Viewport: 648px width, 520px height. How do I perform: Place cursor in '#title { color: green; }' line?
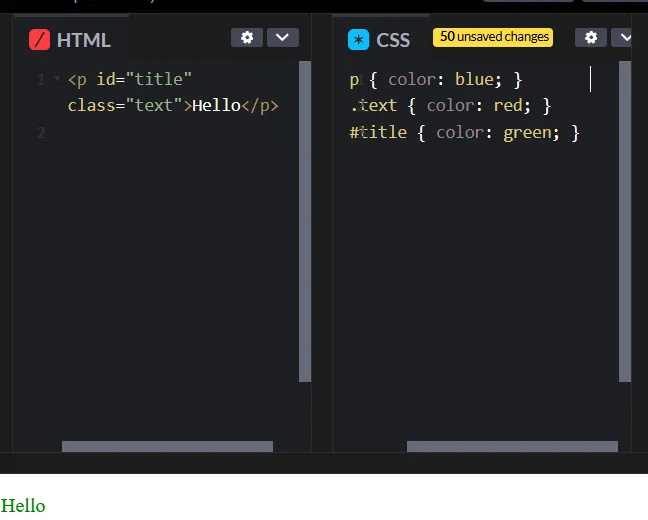point(465,133)
